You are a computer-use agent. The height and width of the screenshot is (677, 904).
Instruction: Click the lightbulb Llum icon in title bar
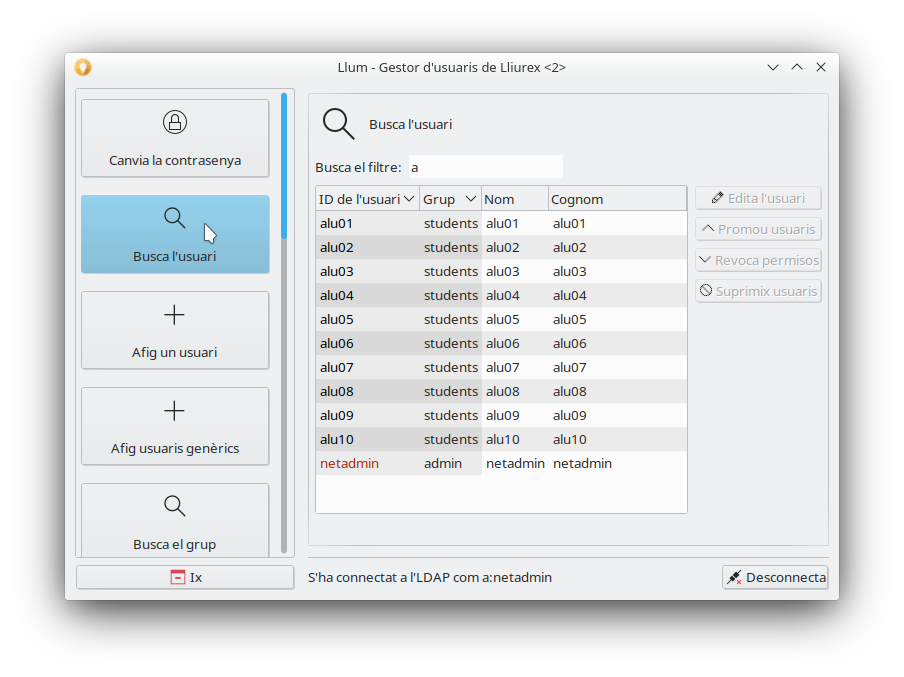tap(83, 67)
